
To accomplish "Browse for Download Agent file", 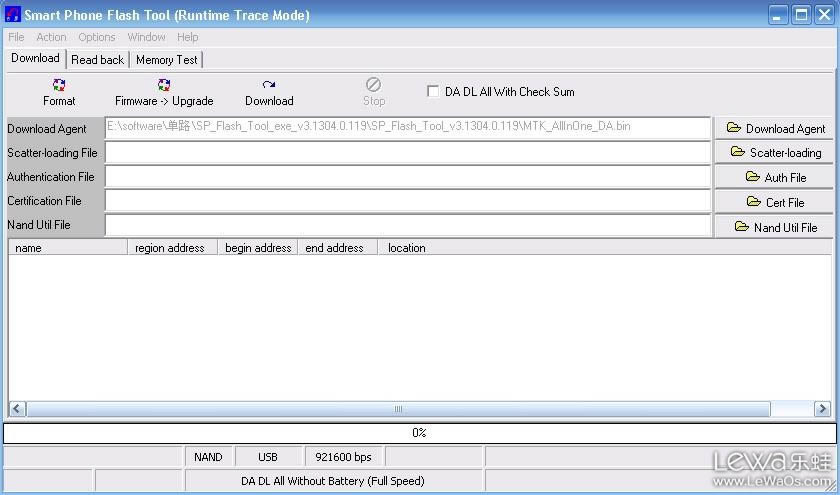I will [775, 128].
